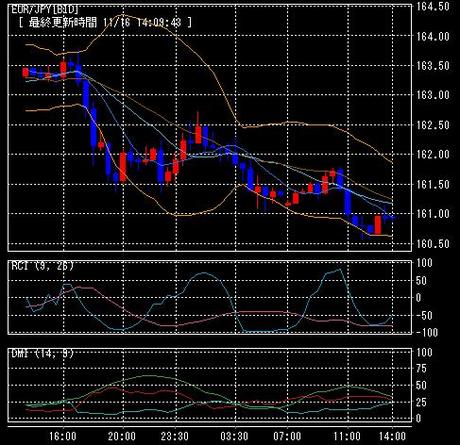Select the 162.00 price axis label

(x=433, y=154)
